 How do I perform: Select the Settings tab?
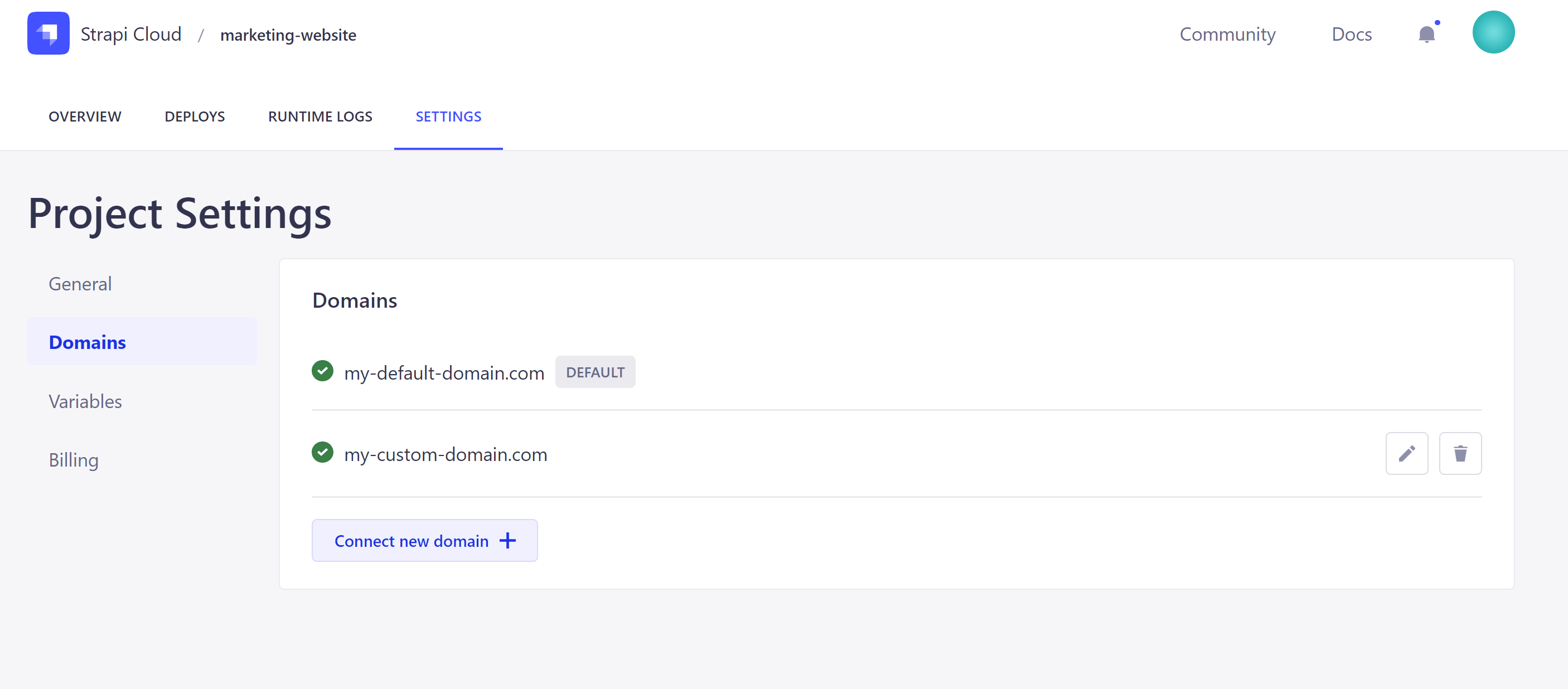click(x=448, y=117)
